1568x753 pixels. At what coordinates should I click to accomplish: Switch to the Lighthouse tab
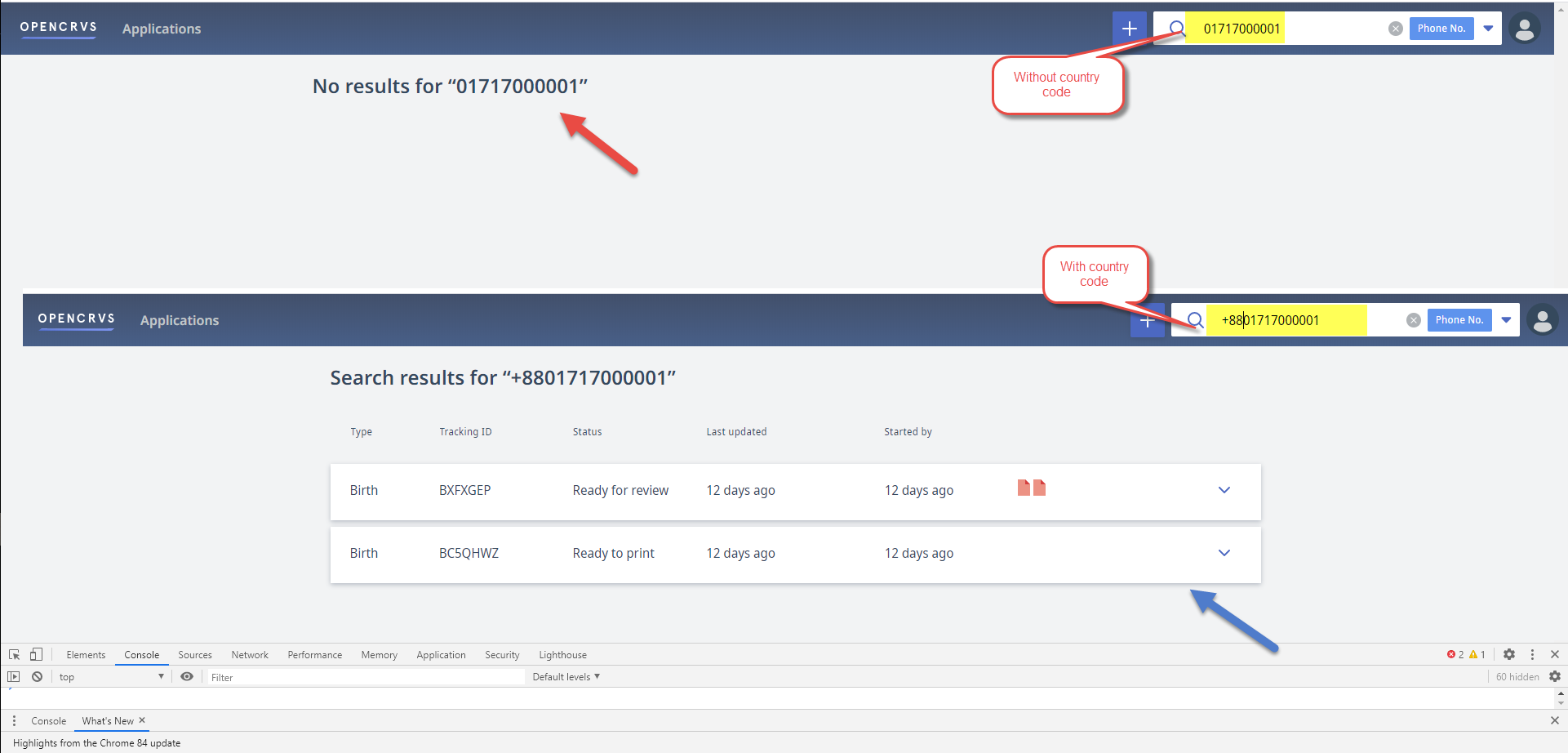(562, 654)
